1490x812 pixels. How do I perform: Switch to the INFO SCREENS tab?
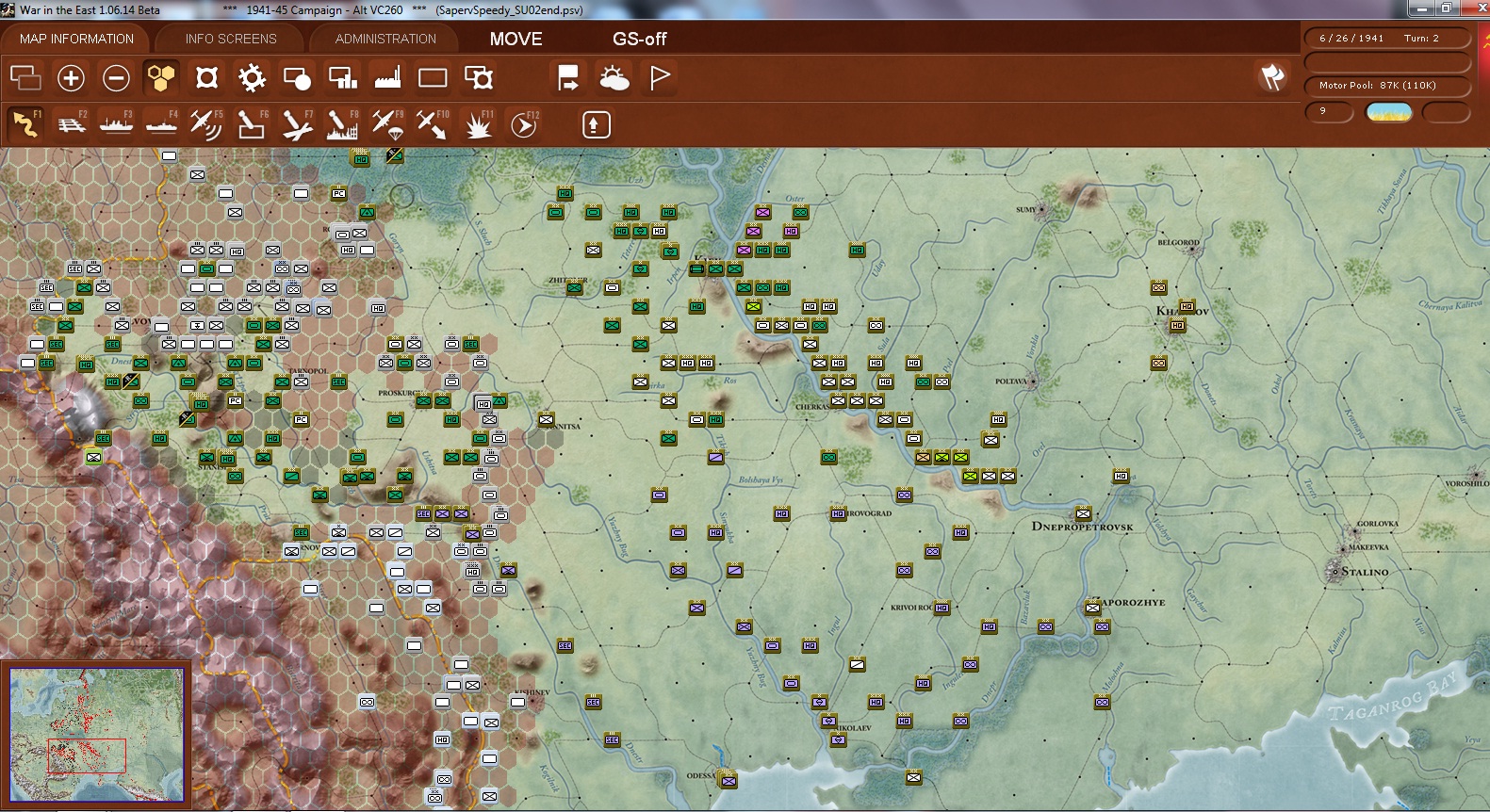tap(231, 39)
